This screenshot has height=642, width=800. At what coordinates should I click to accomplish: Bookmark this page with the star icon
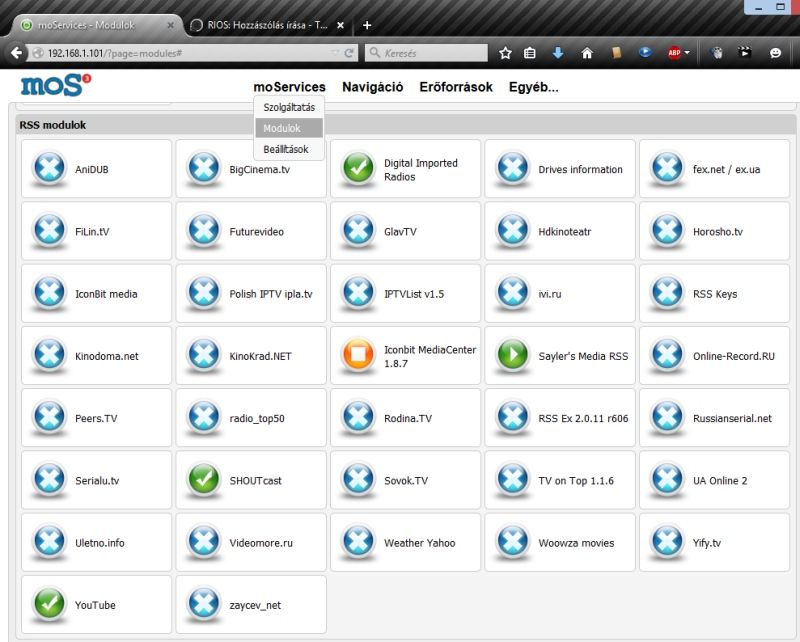click(x=505, y=53)
